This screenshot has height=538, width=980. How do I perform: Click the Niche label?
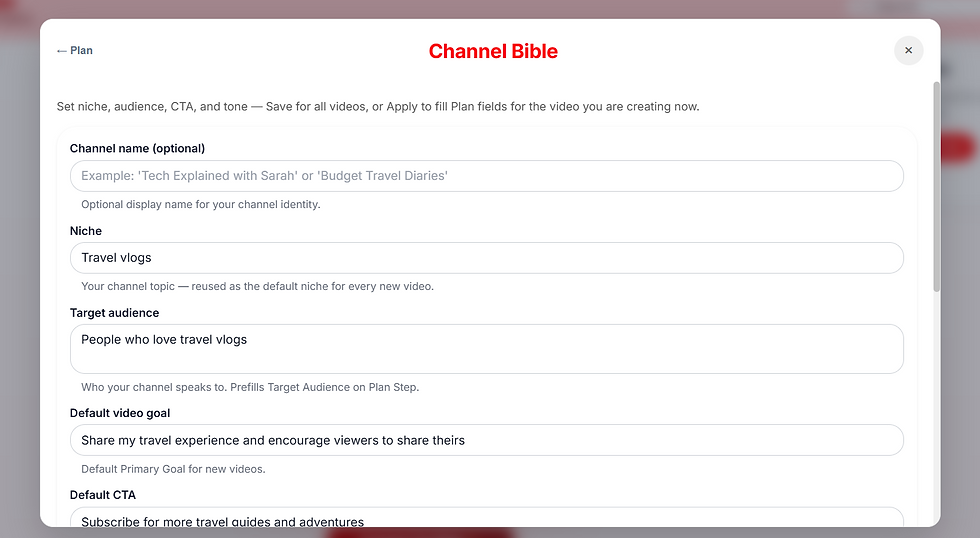click(86, 231)
